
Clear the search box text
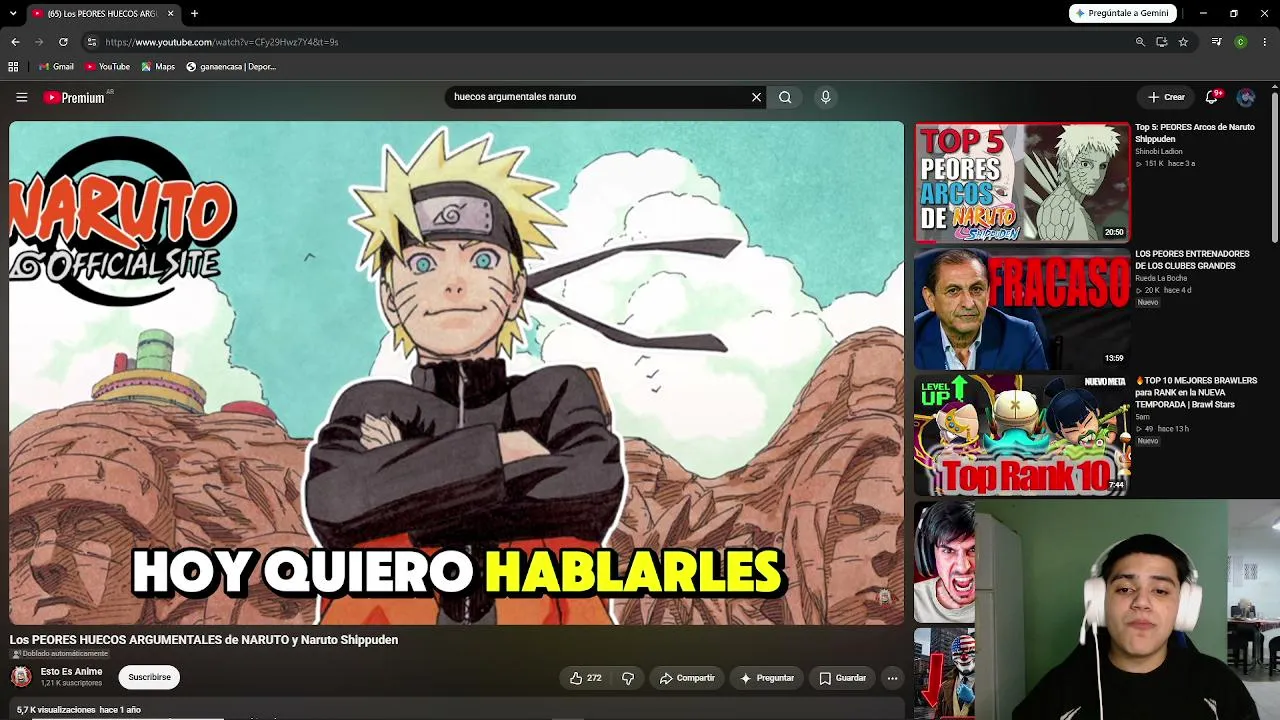[756, 97]
